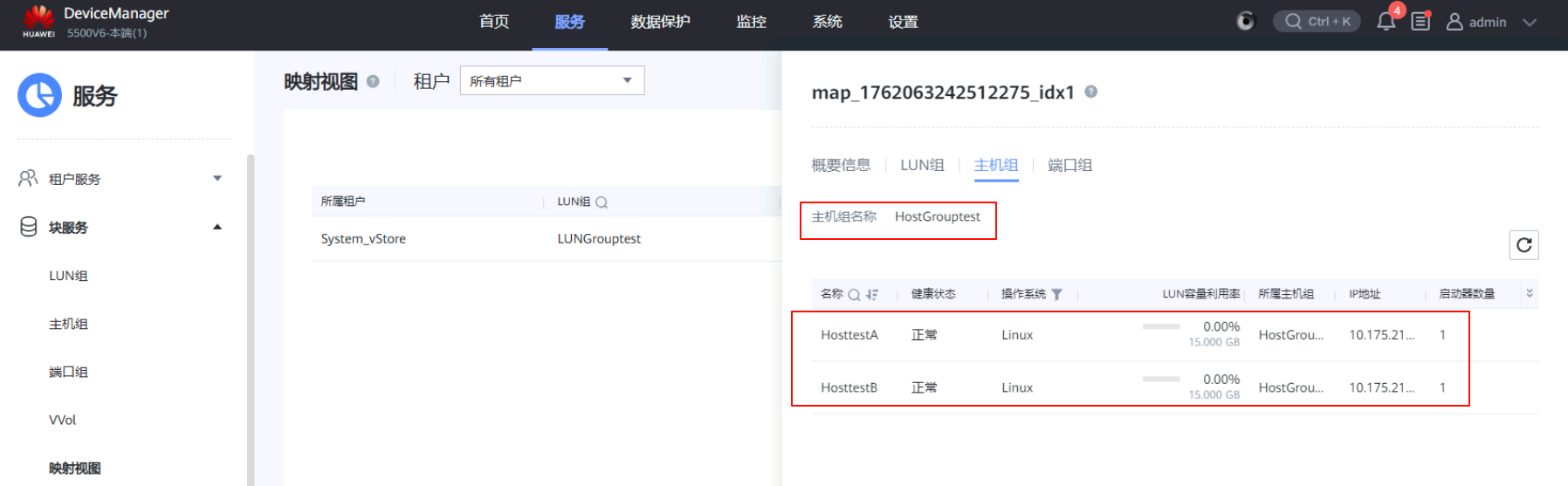This screenshot has width=1568, height=486.
Task: Select 主机组 in the left sidebar
Action: click(68, 324)
